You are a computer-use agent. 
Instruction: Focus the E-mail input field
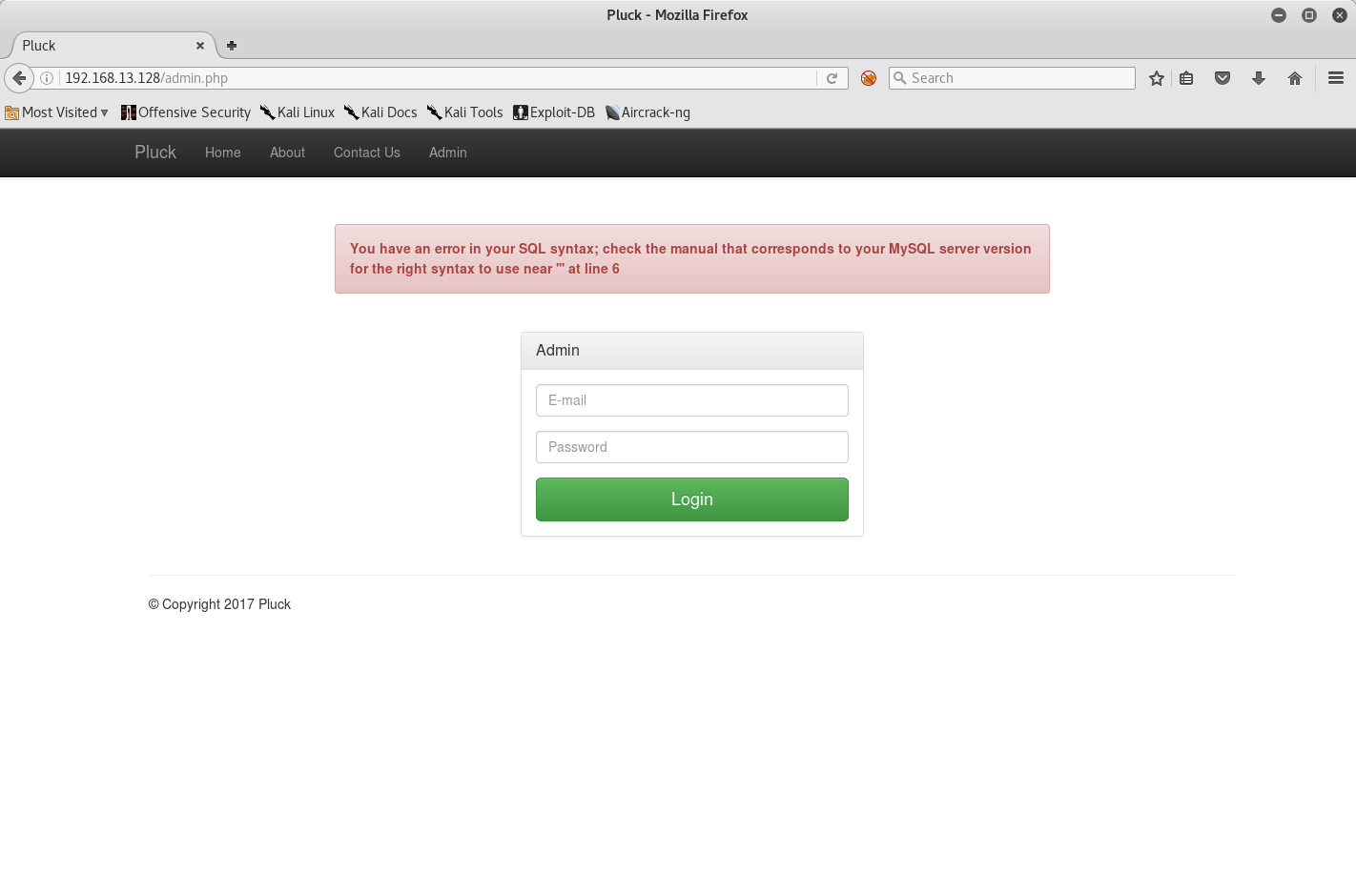[691, 400]
